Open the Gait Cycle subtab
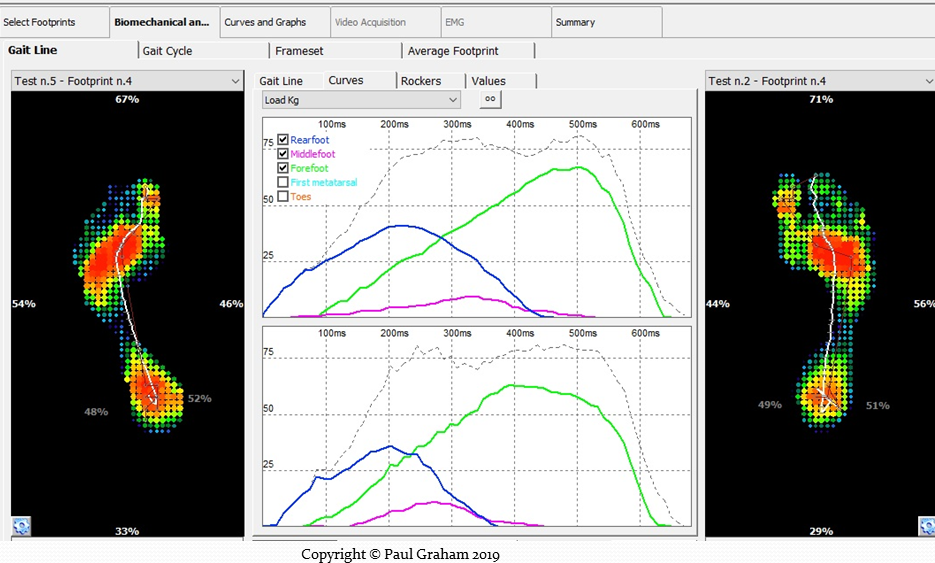This screenshot has height=563, width=935. click(x=204, y=51)
